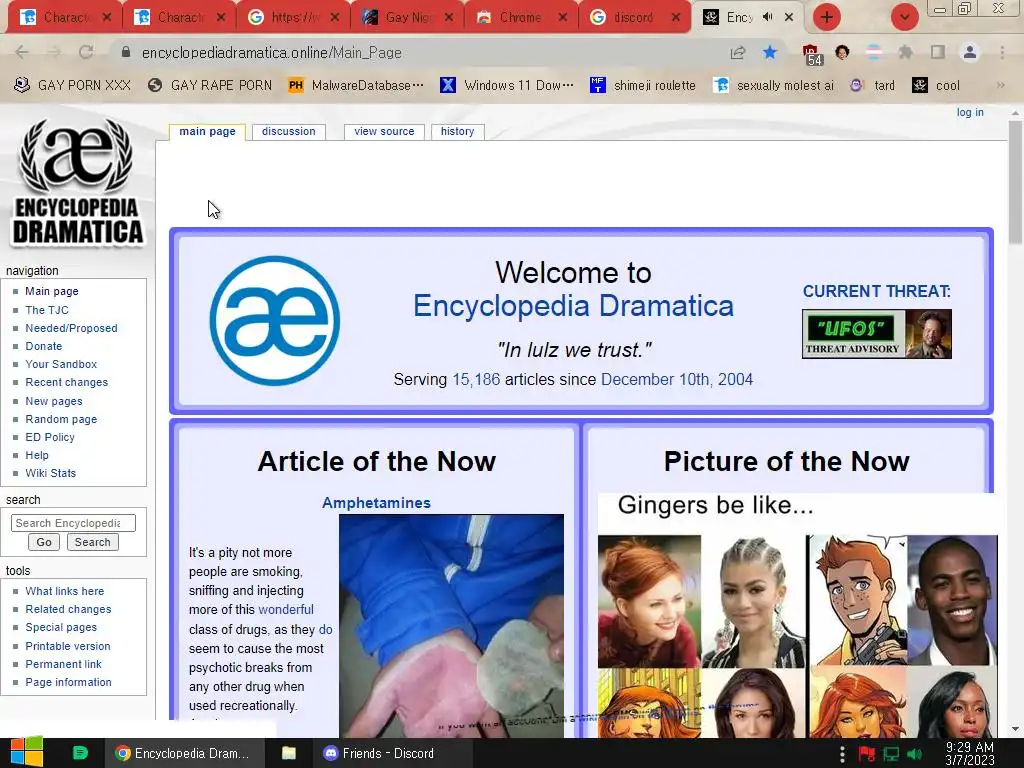1024x768 pixels.
Task: Click the 15,186 articles count link
Action: tap(476, 379)
